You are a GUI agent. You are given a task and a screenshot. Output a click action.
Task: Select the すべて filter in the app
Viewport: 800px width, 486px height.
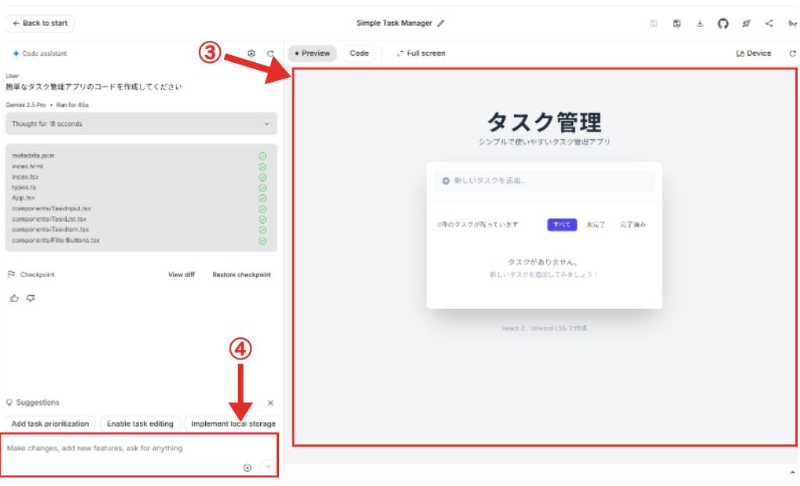coord(562,224)
